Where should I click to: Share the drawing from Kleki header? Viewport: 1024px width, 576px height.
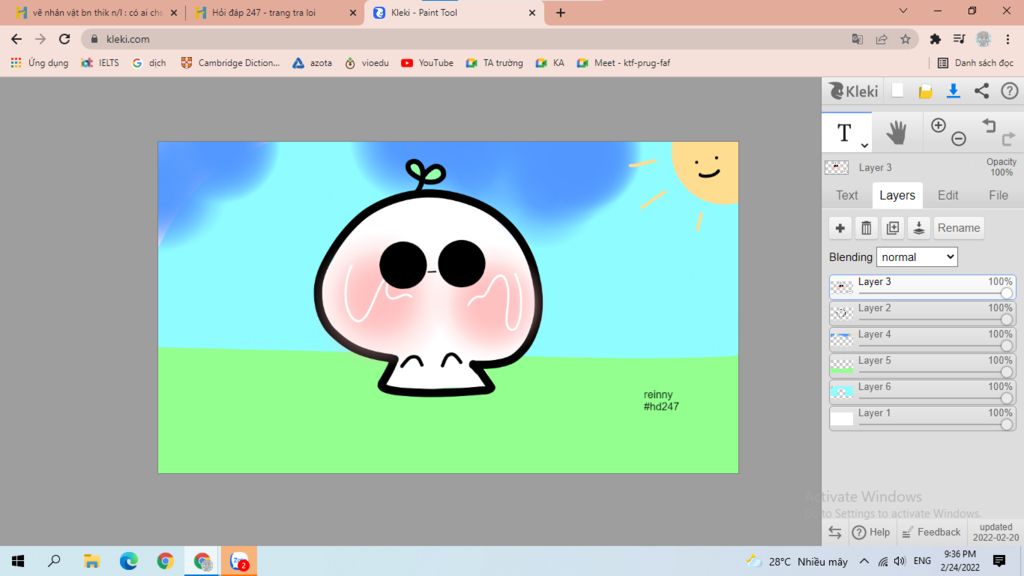[x=982, y=91]
